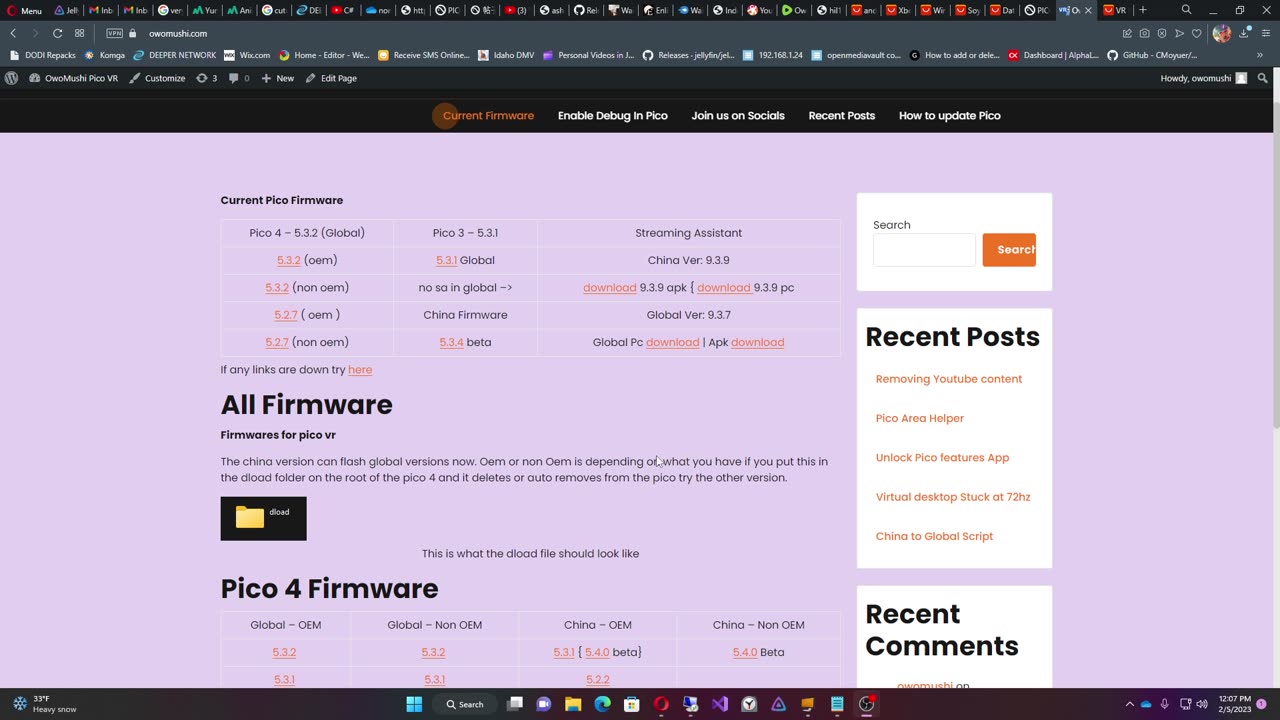Open Microsoft Edge from taskbar
Viewport: 1280px width, 720px height.
point(602,704)
